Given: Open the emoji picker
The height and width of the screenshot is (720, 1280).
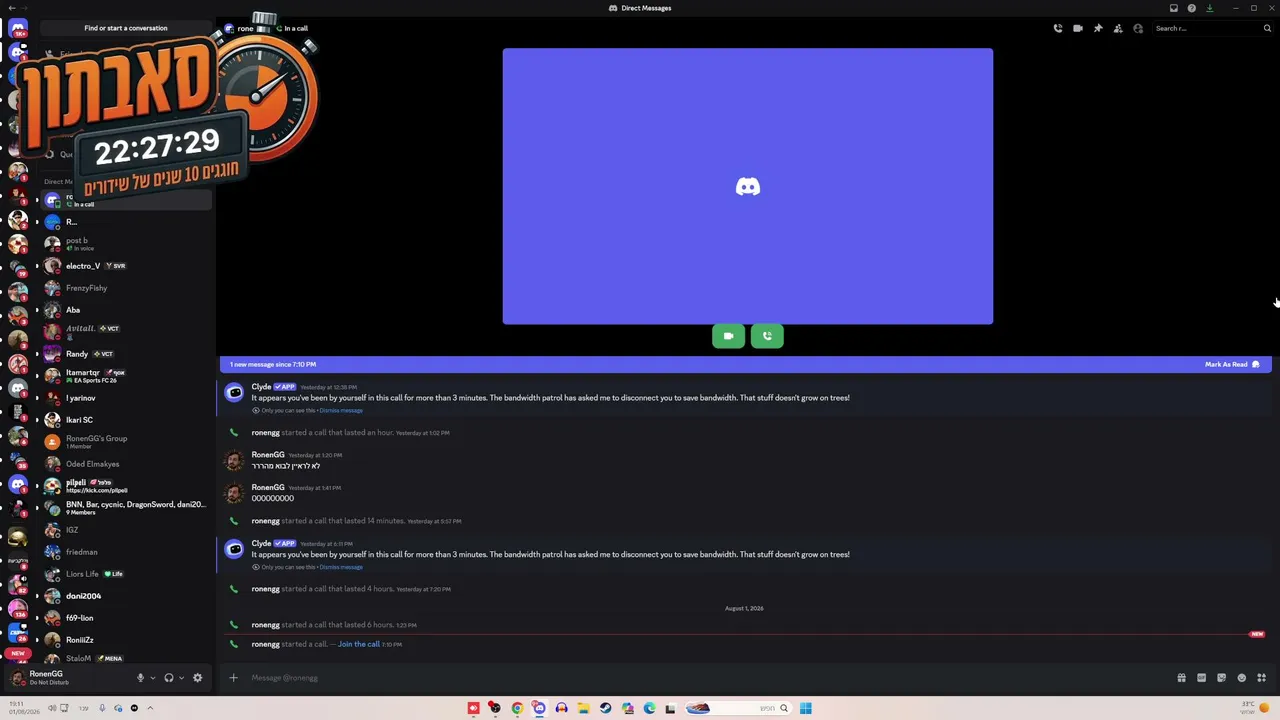Looking at the screenshot, I should coord(1242,678).
